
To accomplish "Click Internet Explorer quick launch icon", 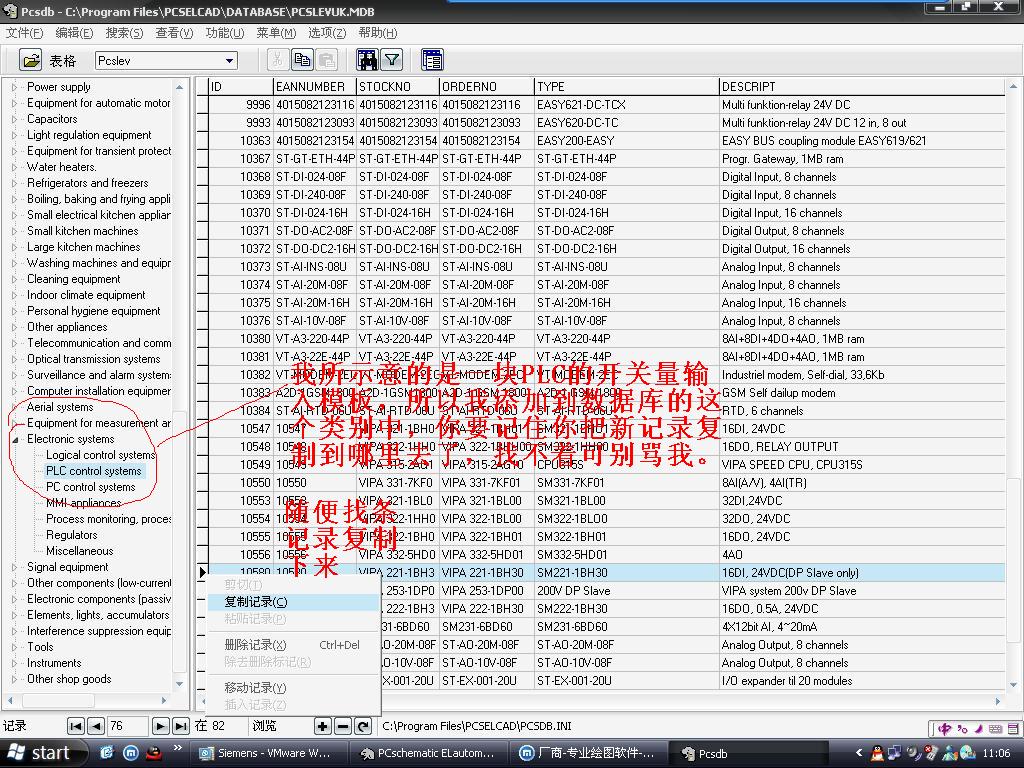I will click(x=106, y=753).
